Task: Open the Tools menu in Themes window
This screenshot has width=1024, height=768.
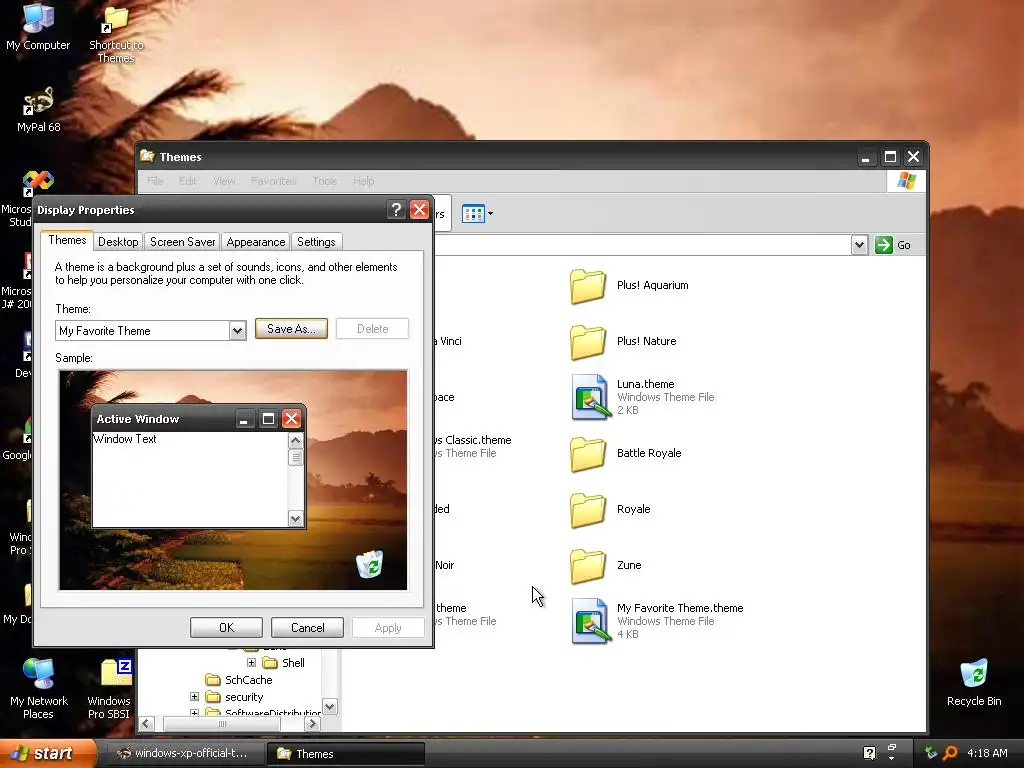Action: (325, 182)
